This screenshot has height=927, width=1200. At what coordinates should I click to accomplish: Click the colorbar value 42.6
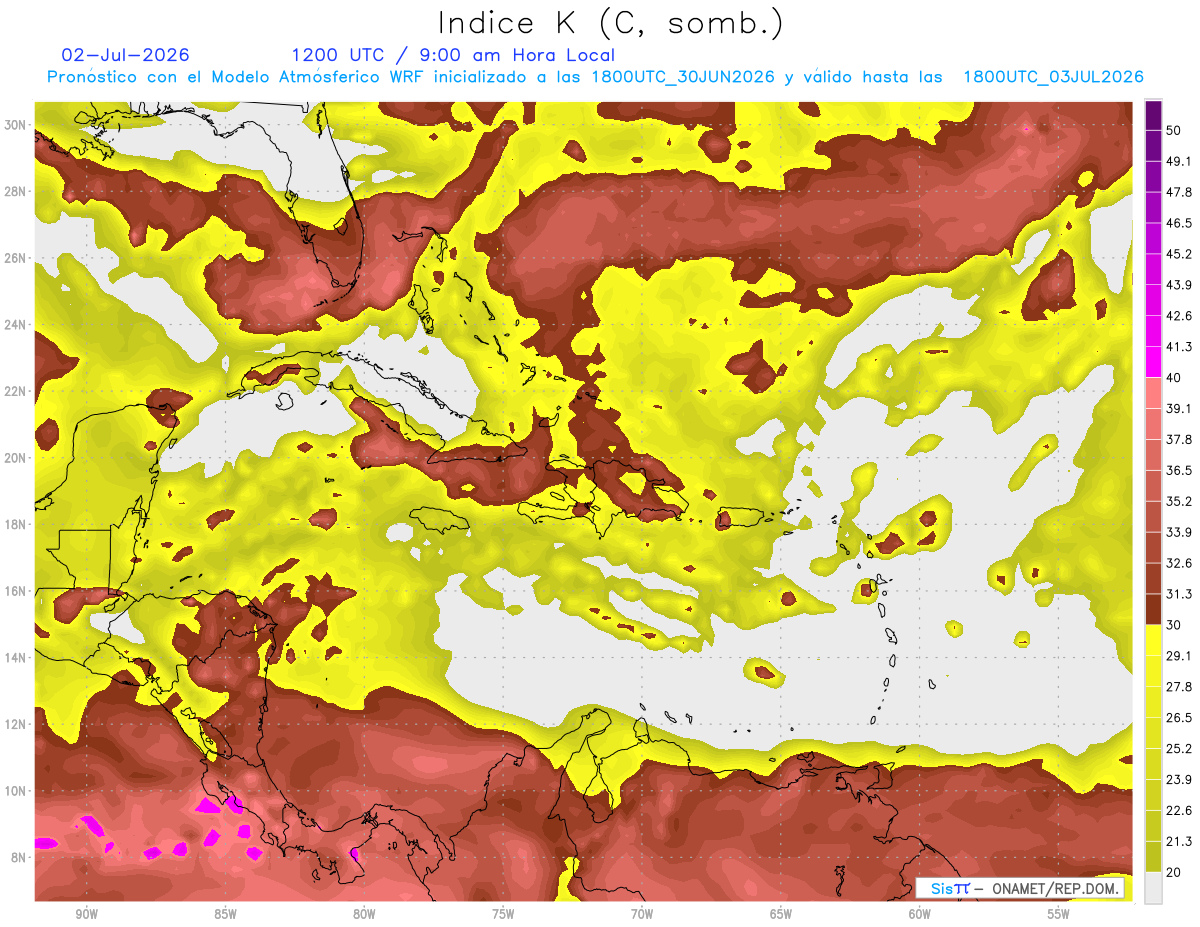pos(1179,316)
